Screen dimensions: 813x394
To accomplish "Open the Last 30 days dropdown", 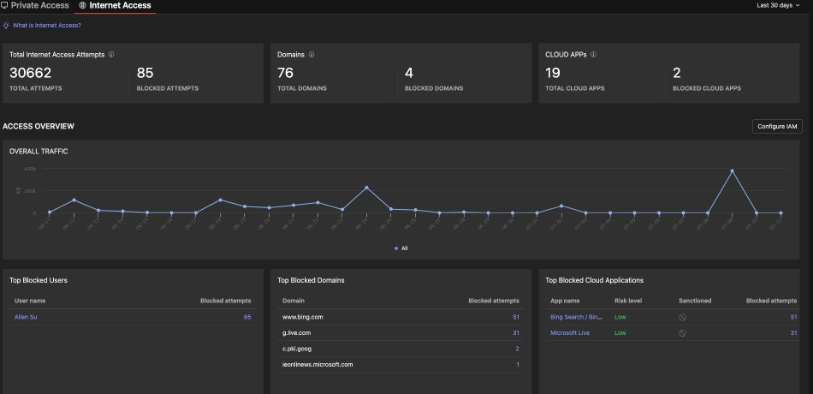I will pyautogui.click(x=778, y=5).
